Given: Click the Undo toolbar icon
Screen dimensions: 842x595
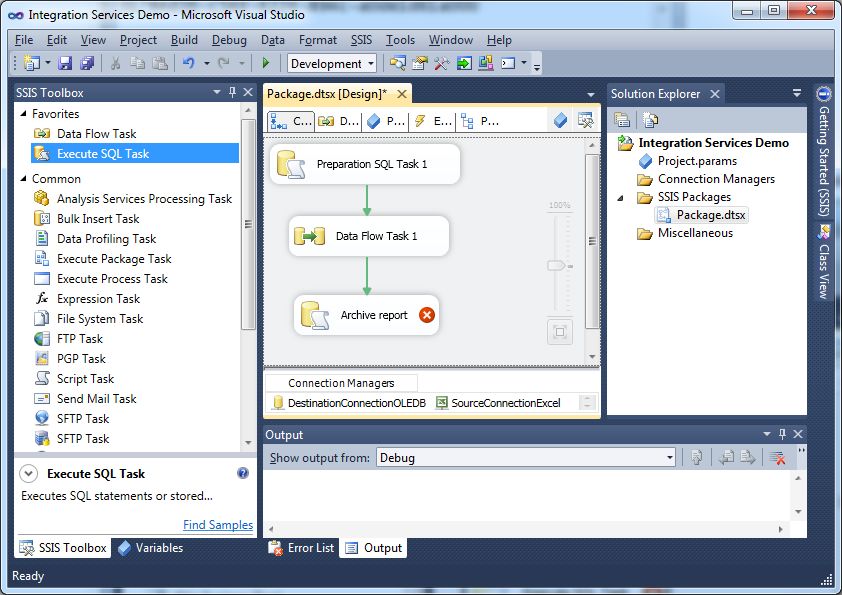Looking at the screenshot, I should (188, 63).
